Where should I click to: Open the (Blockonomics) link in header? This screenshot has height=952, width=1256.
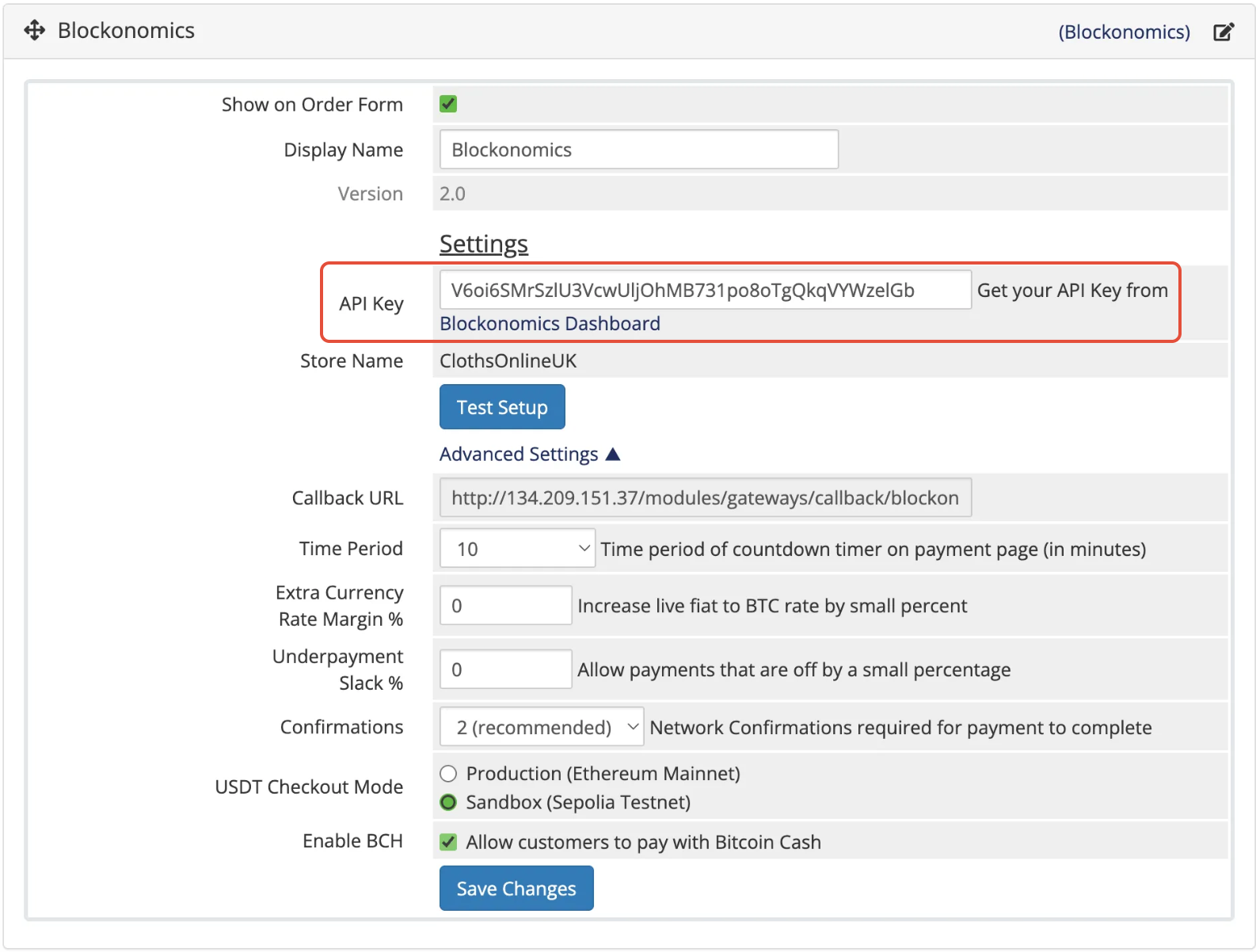point(1124,32)
